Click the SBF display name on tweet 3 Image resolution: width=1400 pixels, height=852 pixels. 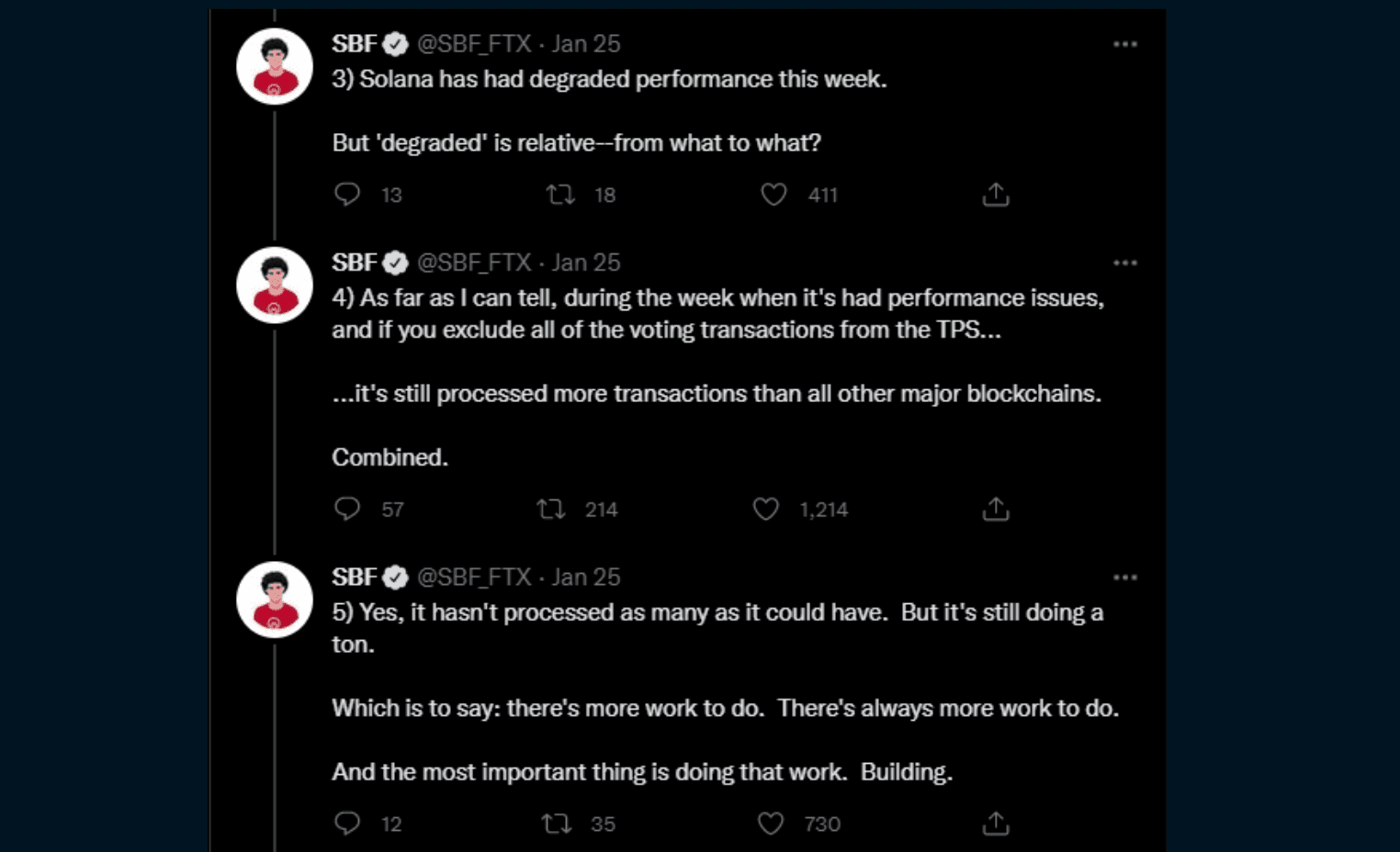tap(355, 43)
